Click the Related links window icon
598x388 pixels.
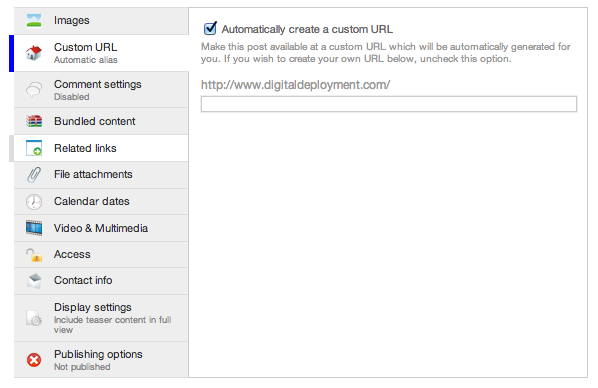point(34,148)
